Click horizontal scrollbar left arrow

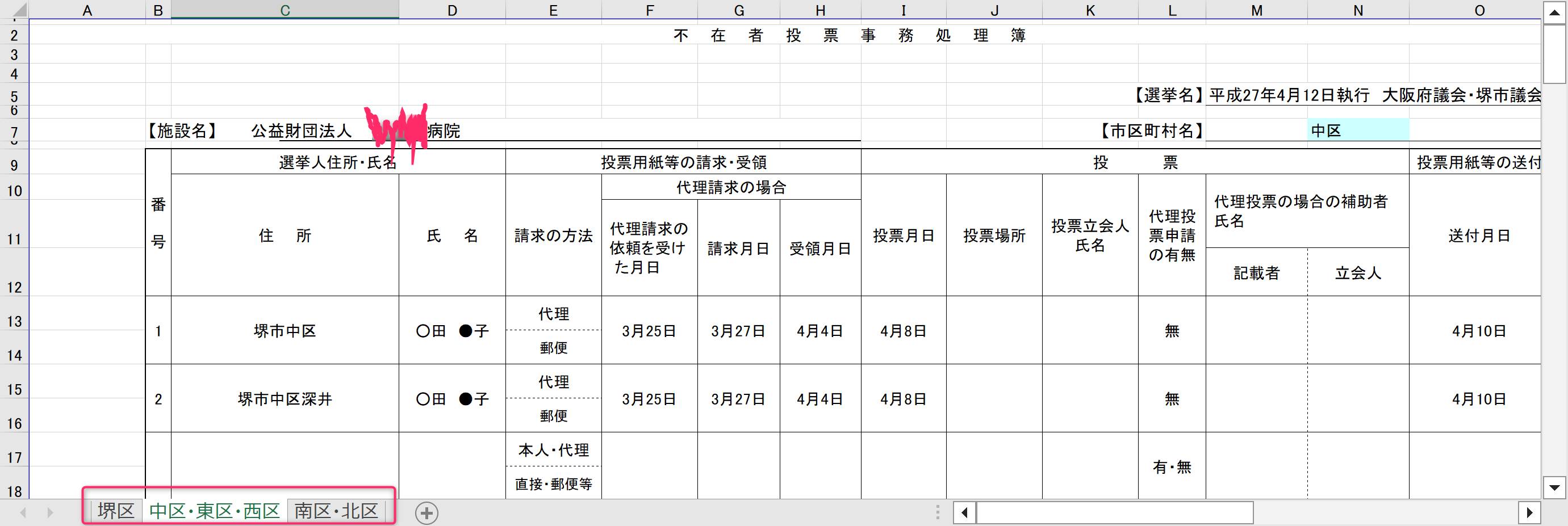click(964, 512)
